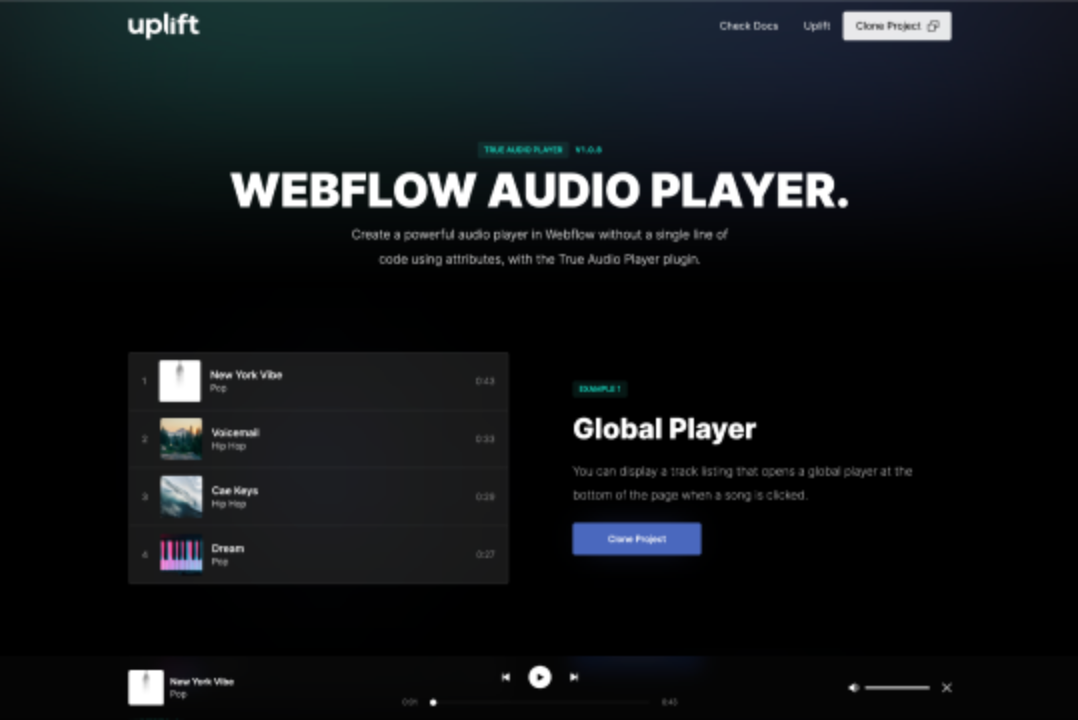Image resolution: width=1078 pixels, height=720 pixels.
Task: Click the Voicemail album cover
Action: coord(181,439)
